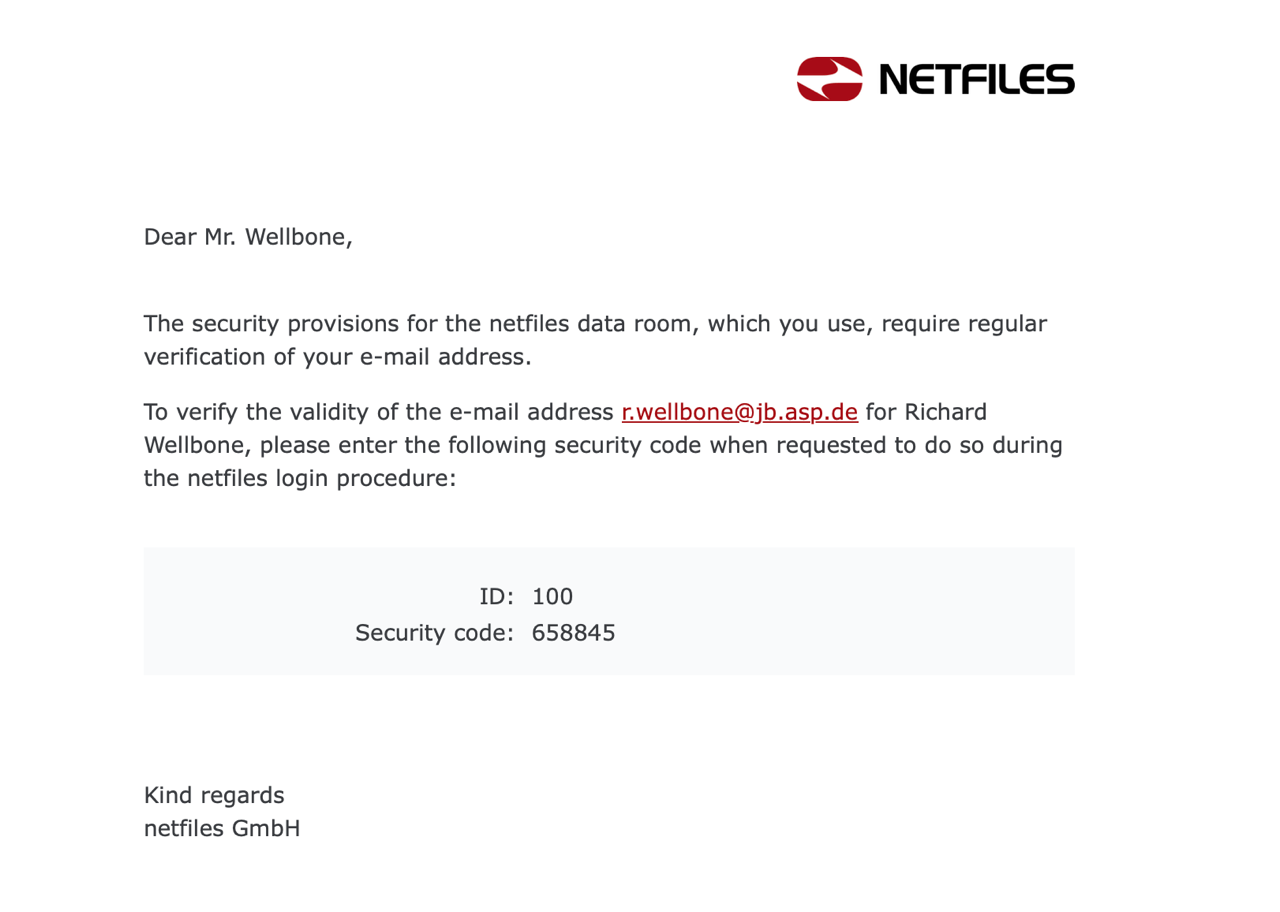Screen dimensions: 1280x912
Task: Click the security code value 658845
Action: pyautogui.click(x=573, y=633)
